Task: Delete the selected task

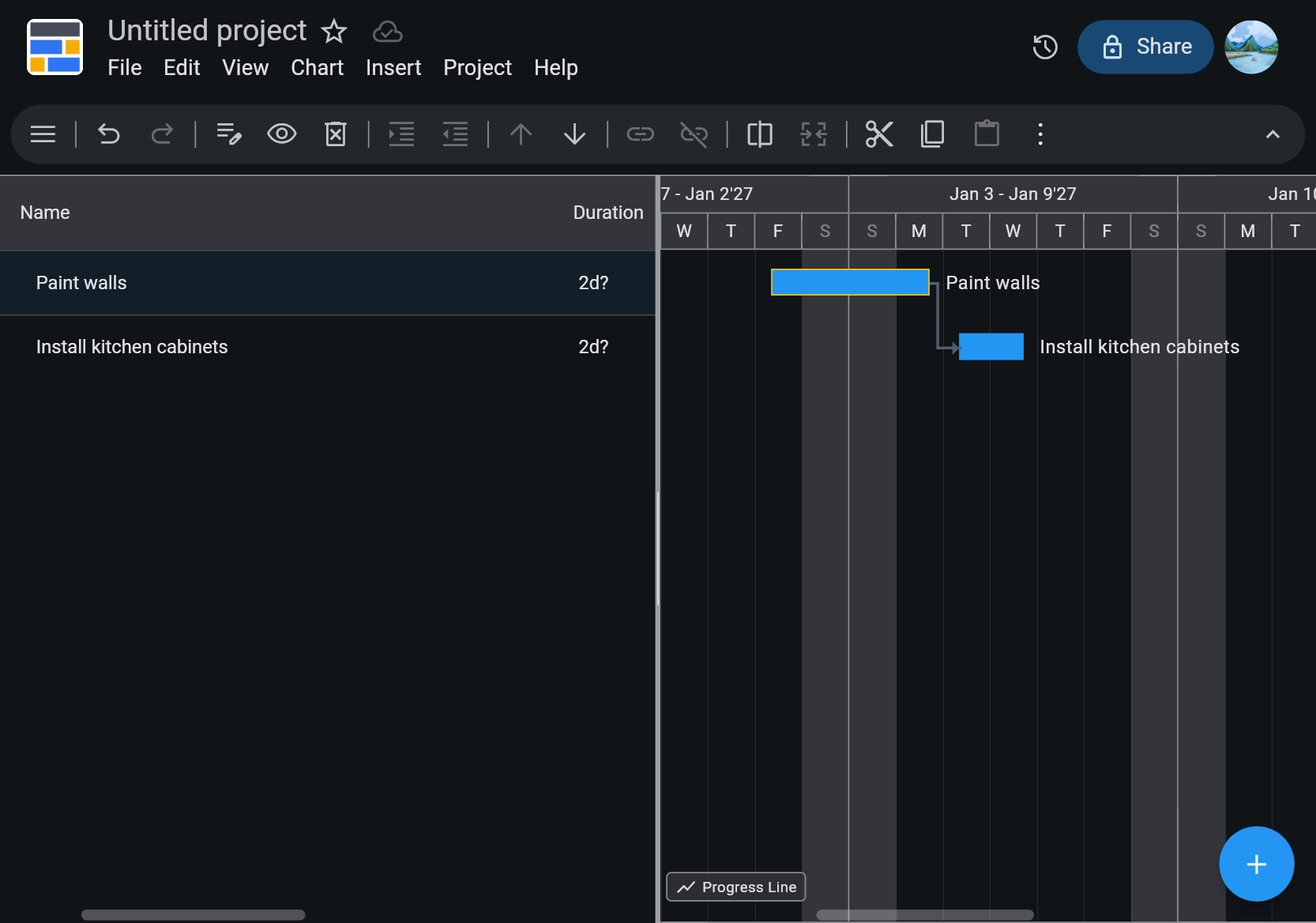Action: tap(336, 134)
